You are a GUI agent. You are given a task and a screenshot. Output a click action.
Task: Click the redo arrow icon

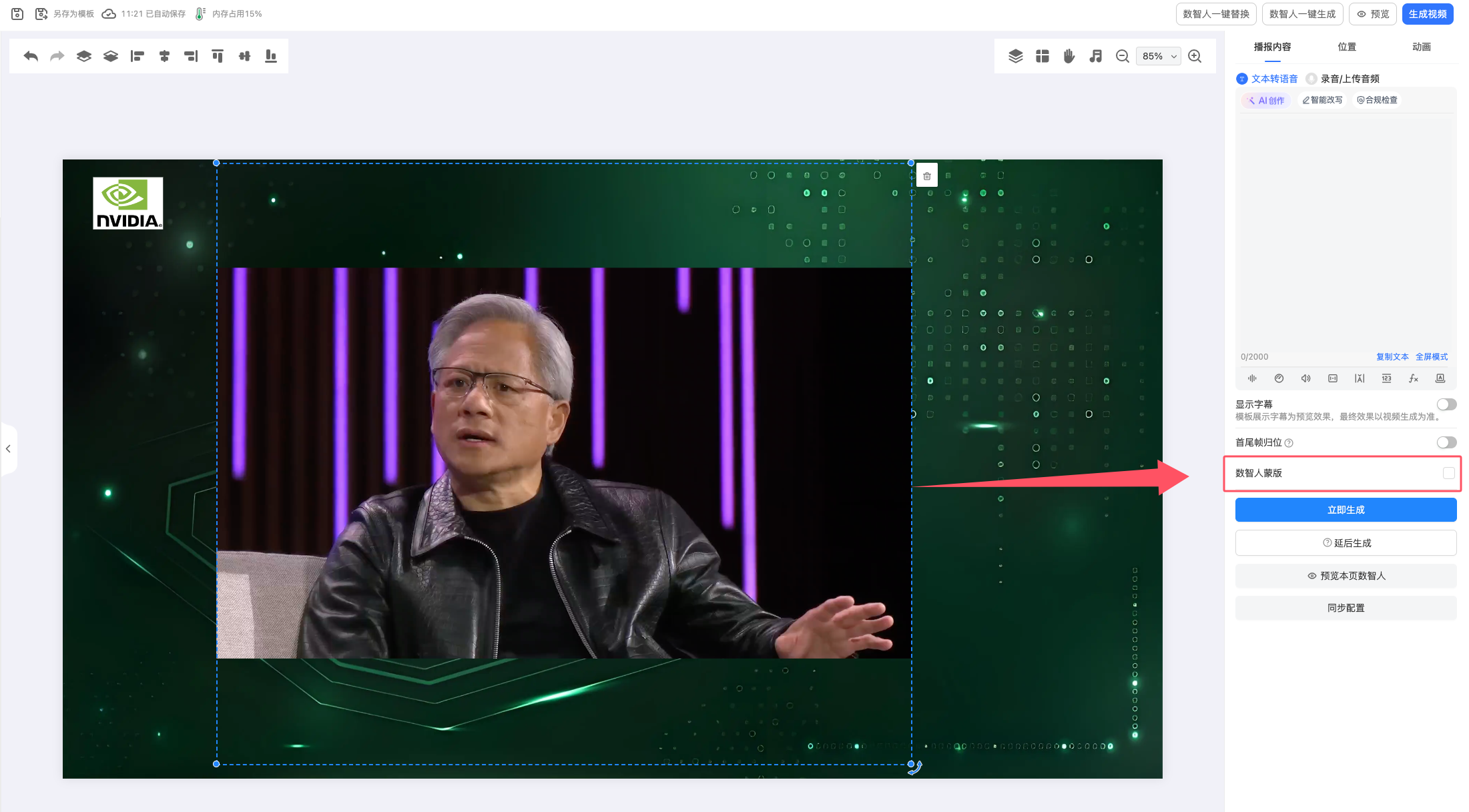coord(57,56)
